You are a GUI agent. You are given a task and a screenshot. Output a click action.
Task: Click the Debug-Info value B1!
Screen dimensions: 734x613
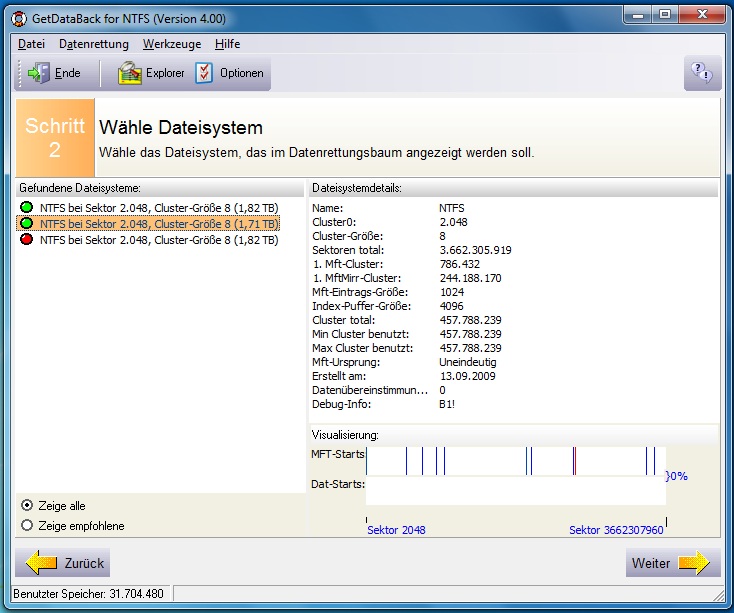447,404
